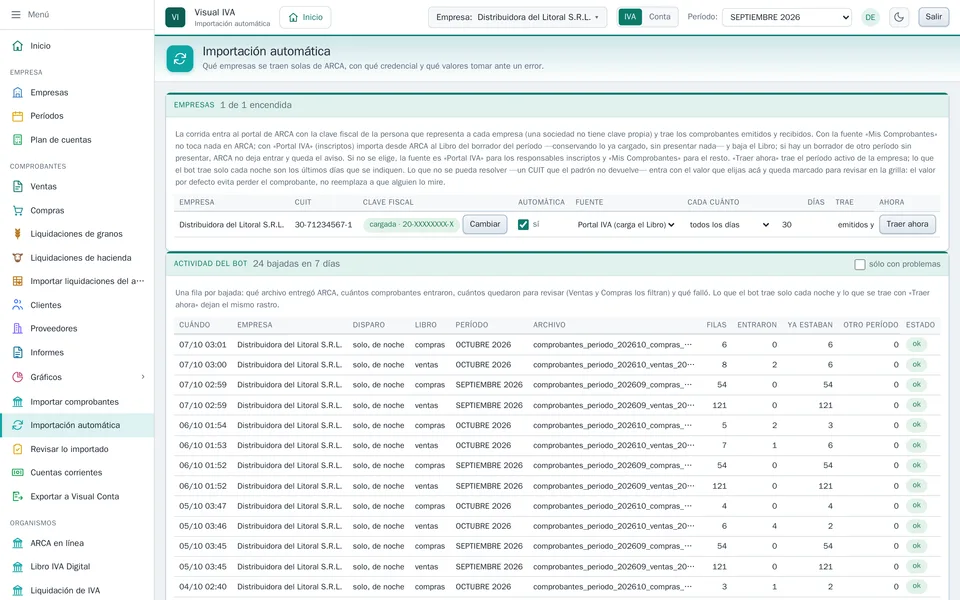Click the Cuentas corrientes money icon
This screenshot has width=960, height=600.
[x=18, y=473]
